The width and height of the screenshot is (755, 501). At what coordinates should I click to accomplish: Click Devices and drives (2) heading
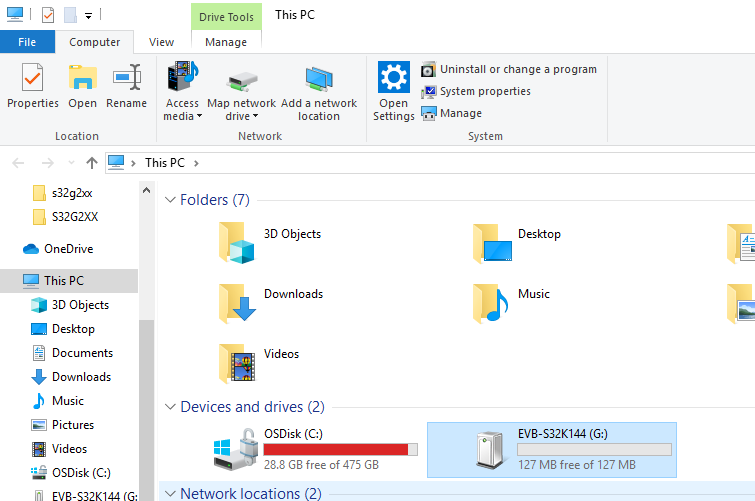tap(252, 407)
